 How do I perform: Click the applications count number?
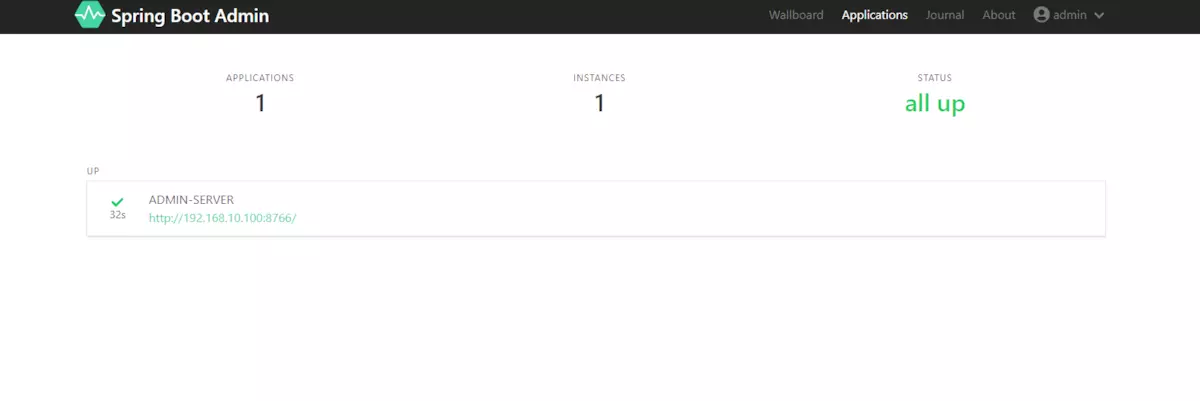[x=260, y=103]
